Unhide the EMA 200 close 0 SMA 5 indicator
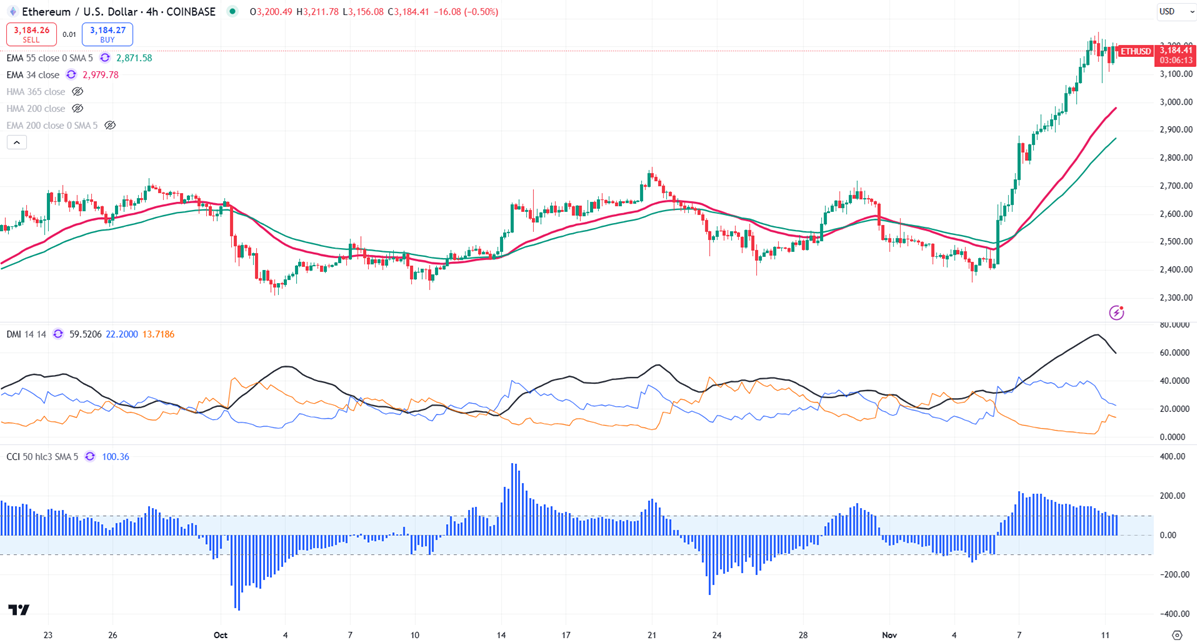1197x643 pixels. [x=110, y=125]
